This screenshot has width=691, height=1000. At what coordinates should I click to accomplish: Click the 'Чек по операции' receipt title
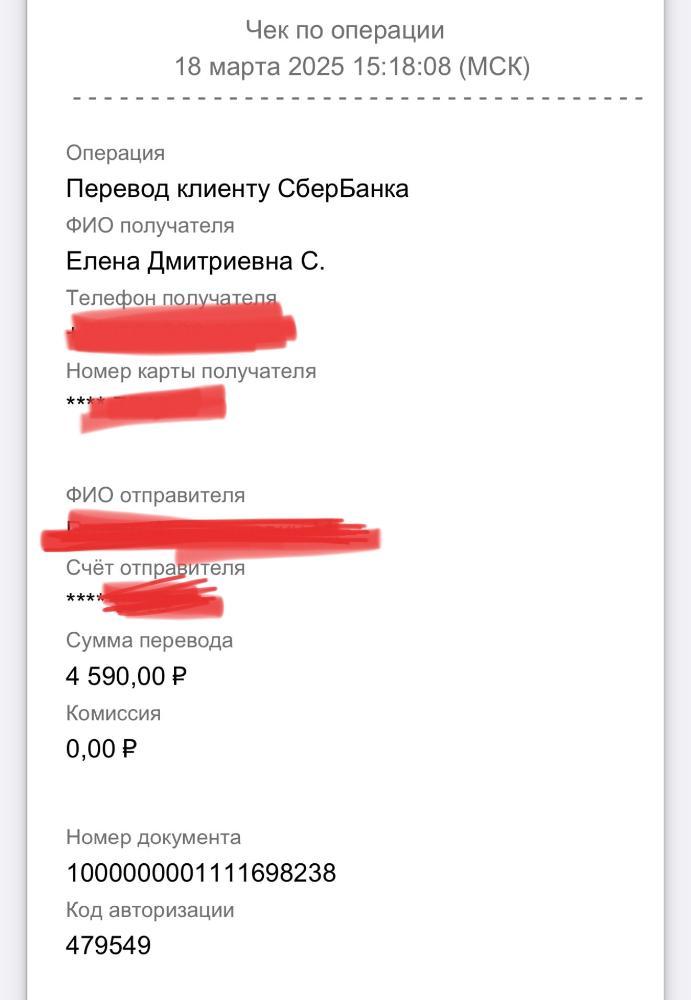point(345,31)
